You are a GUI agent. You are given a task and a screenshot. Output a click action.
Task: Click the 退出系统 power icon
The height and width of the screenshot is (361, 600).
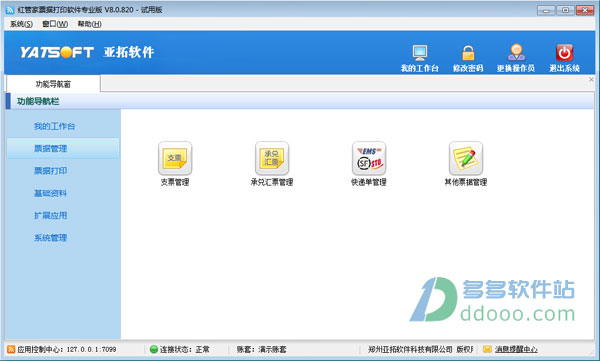[x=564, y=53]
